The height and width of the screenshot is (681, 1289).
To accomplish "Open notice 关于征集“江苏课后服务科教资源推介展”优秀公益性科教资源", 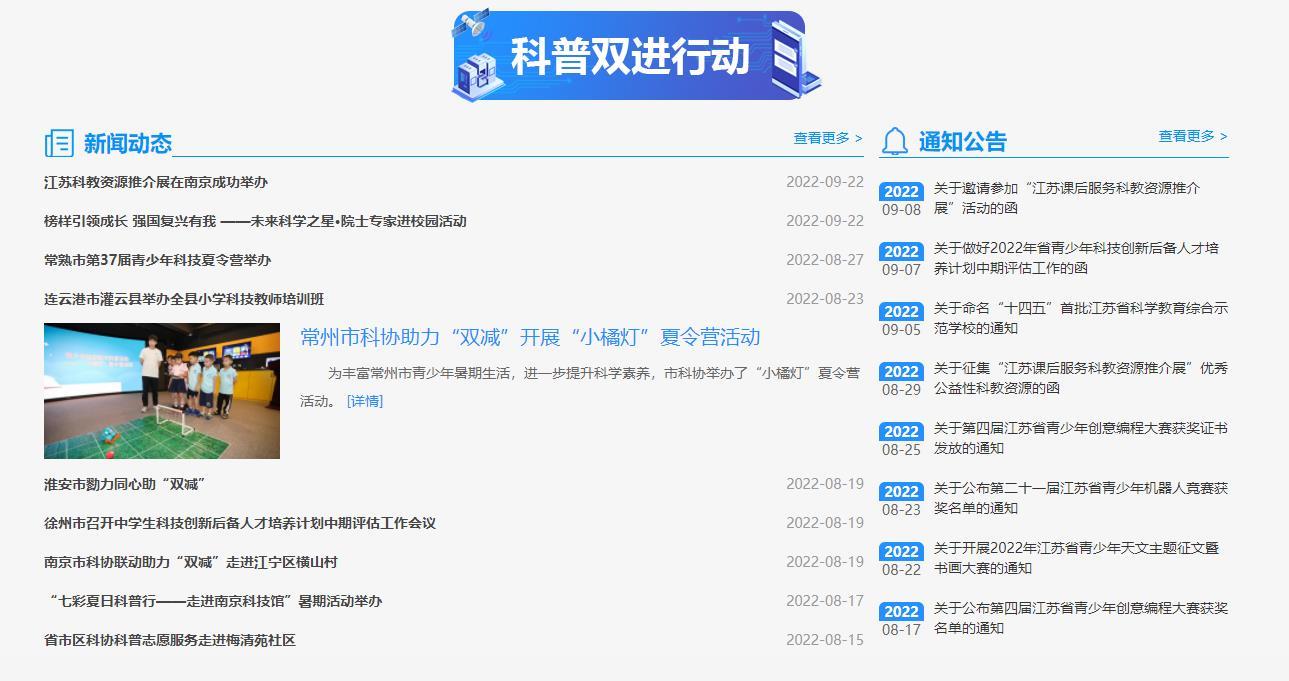I will pos(1080,378).
